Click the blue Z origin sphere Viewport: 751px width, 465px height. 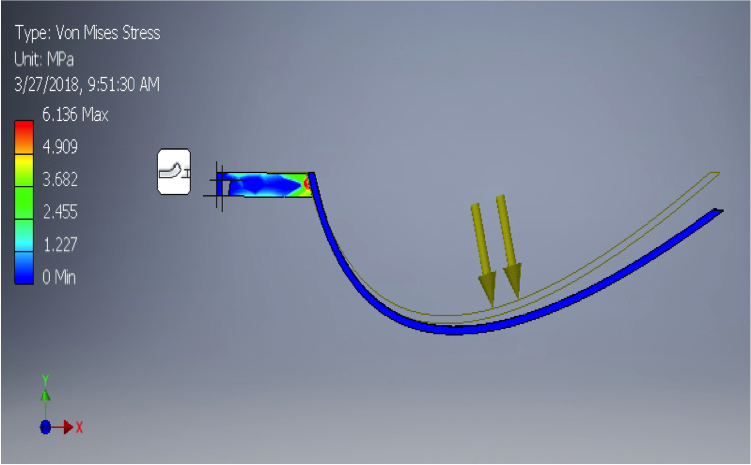45,427
